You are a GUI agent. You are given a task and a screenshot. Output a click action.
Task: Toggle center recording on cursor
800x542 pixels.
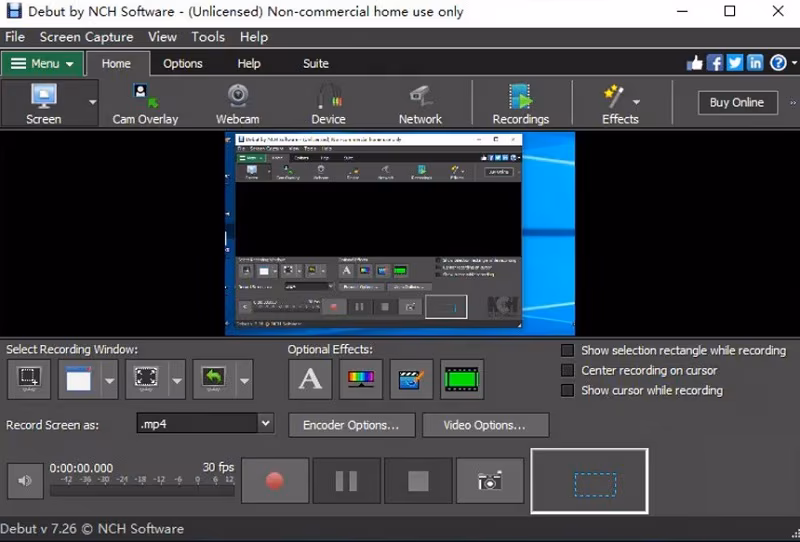(x=567, y=370)
